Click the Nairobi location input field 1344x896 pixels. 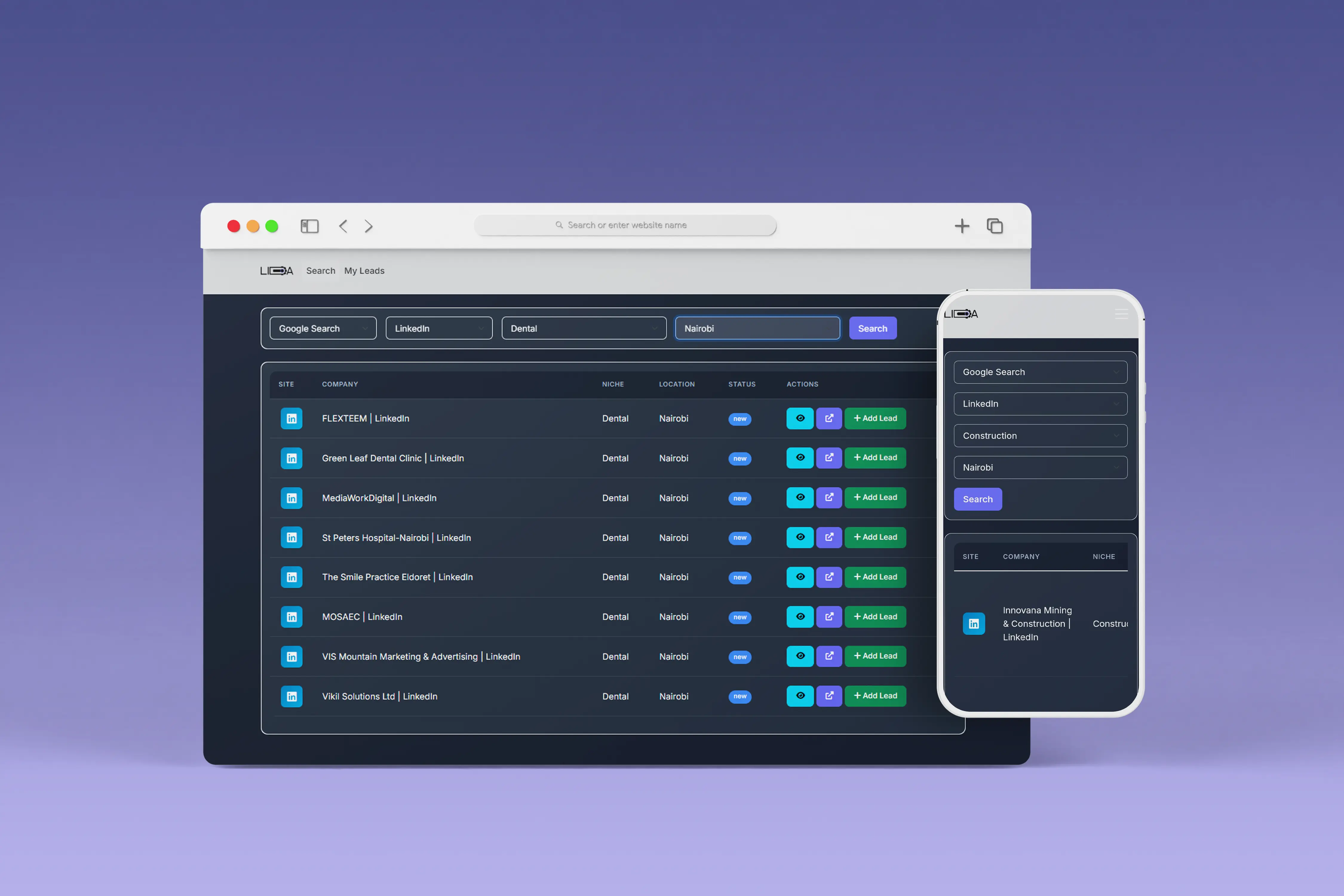tap(757, 328)
